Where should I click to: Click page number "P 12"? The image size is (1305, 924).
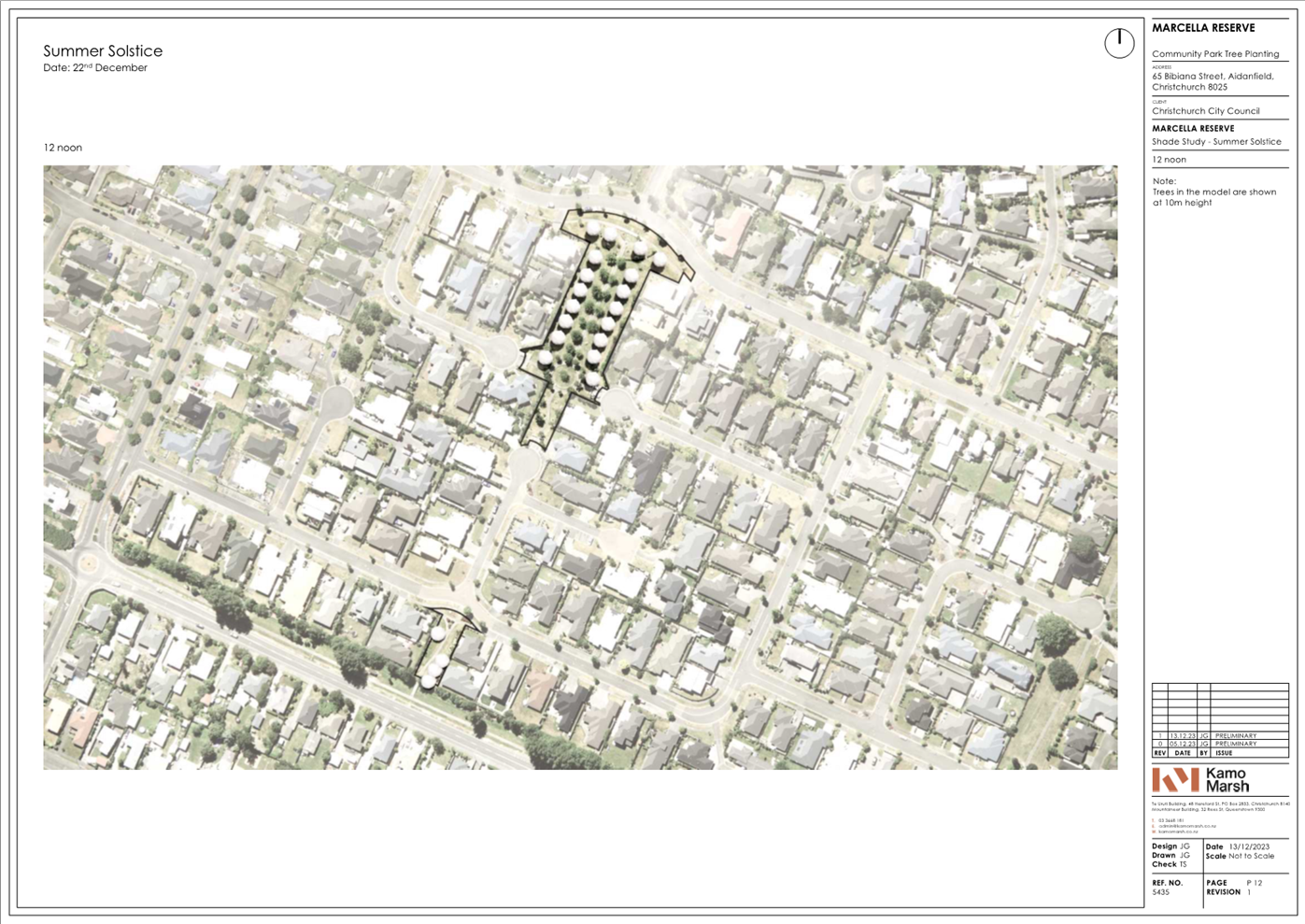click(1254, 883)
